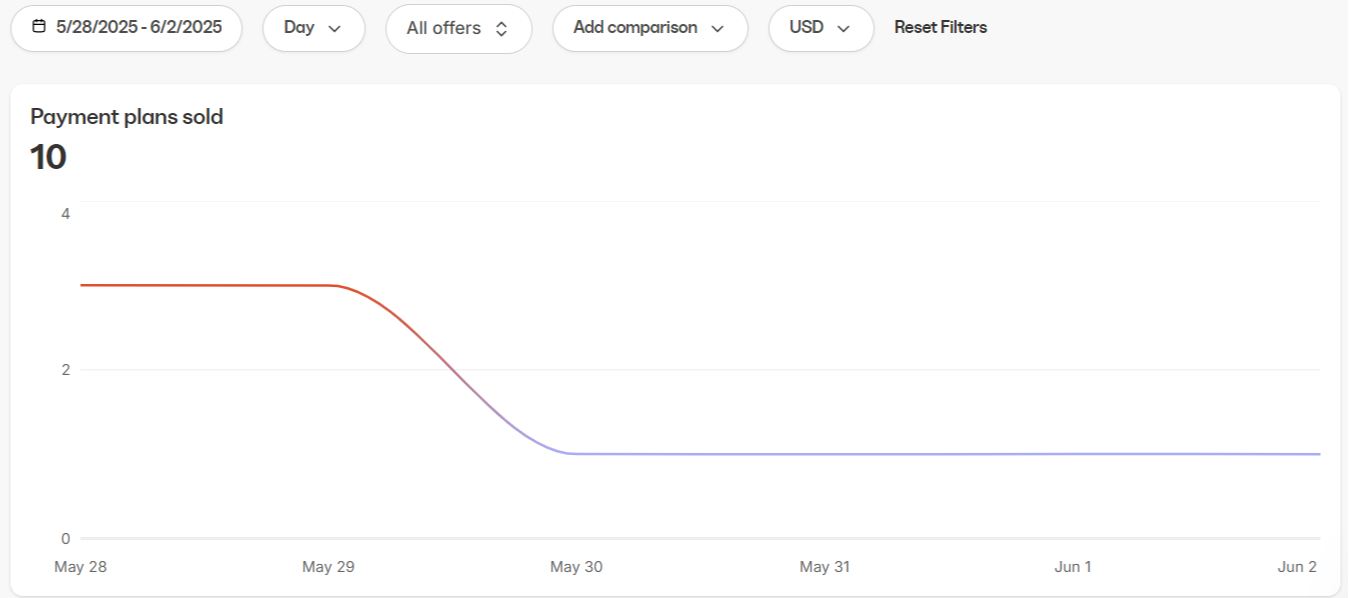Click the chevron next to USD
The width and height of the screenshot is (1349, 598).
(x=843, y=28)
